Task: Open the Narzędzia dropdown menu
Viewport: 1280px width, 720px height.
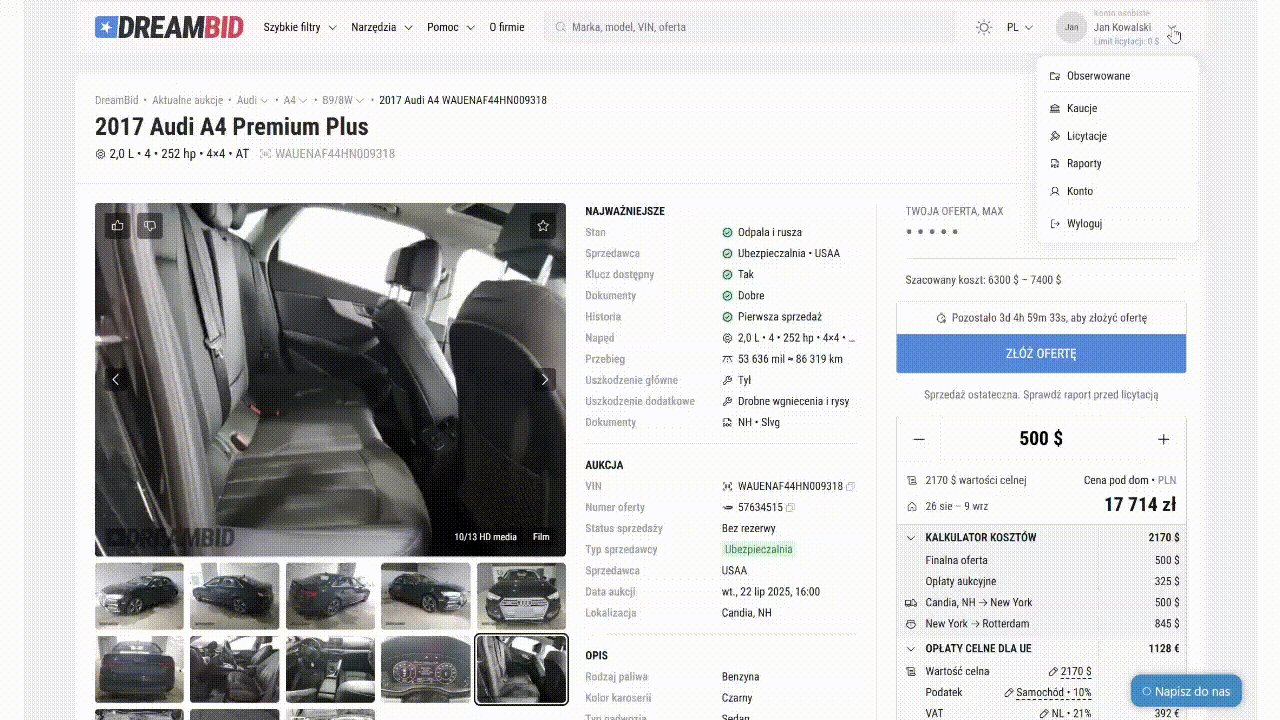Action: [x=382, y=27]
